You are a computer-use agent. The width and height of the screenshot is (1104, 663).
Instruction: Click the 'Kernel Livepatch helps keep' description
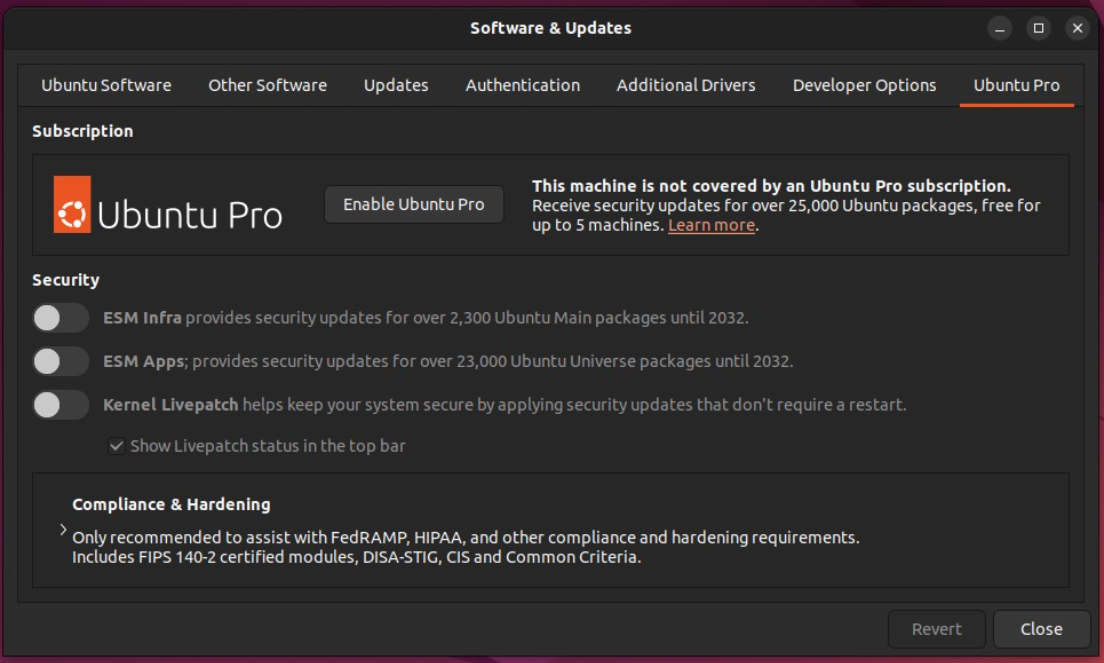[504, 405]
